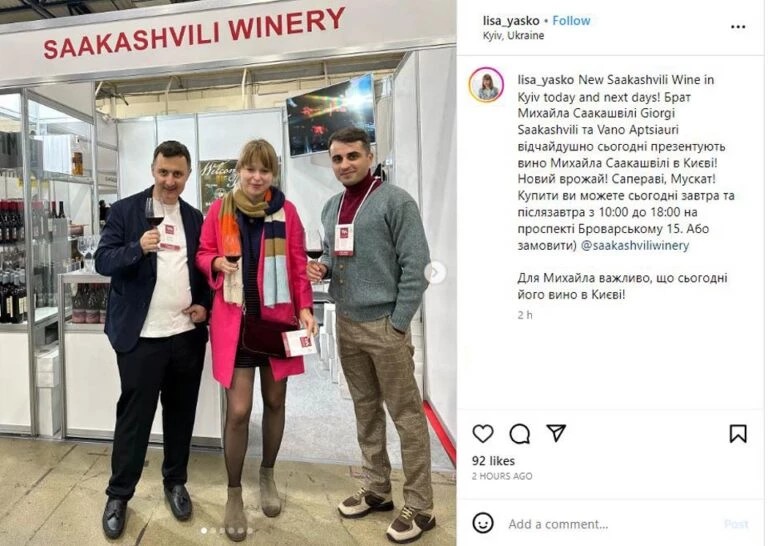Open lisa_yasko username in the header
This screenshot has width=768, height=546.
[511, 21]
